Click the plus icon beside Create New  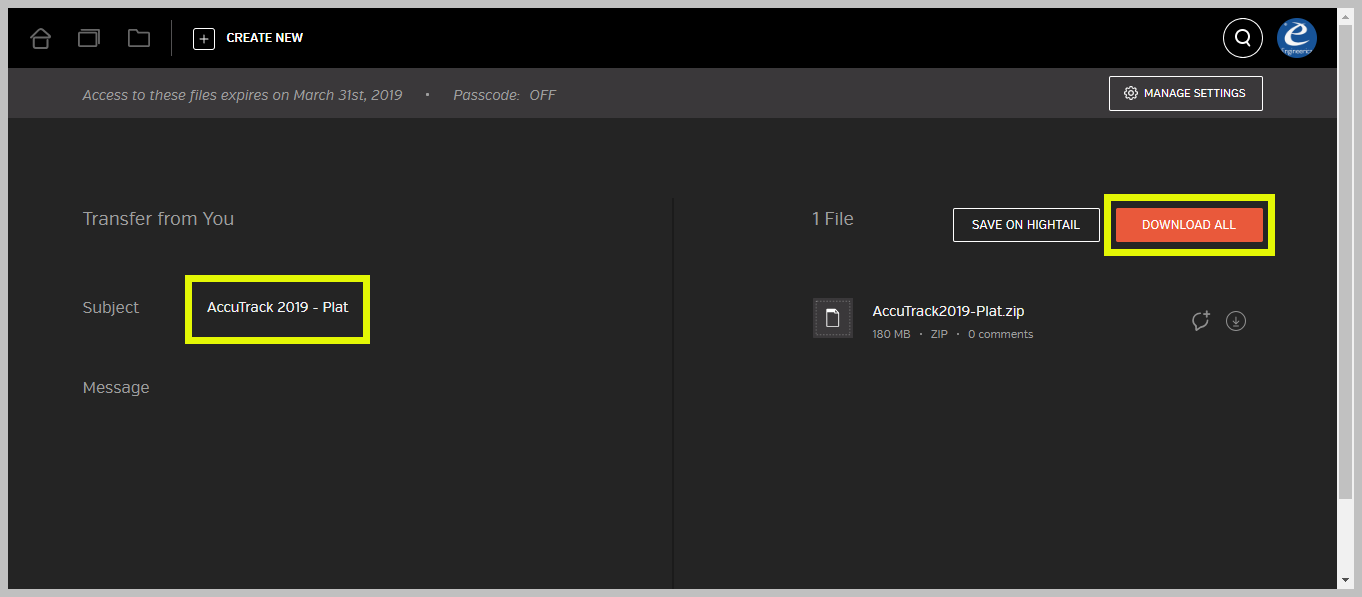point(204,38)
